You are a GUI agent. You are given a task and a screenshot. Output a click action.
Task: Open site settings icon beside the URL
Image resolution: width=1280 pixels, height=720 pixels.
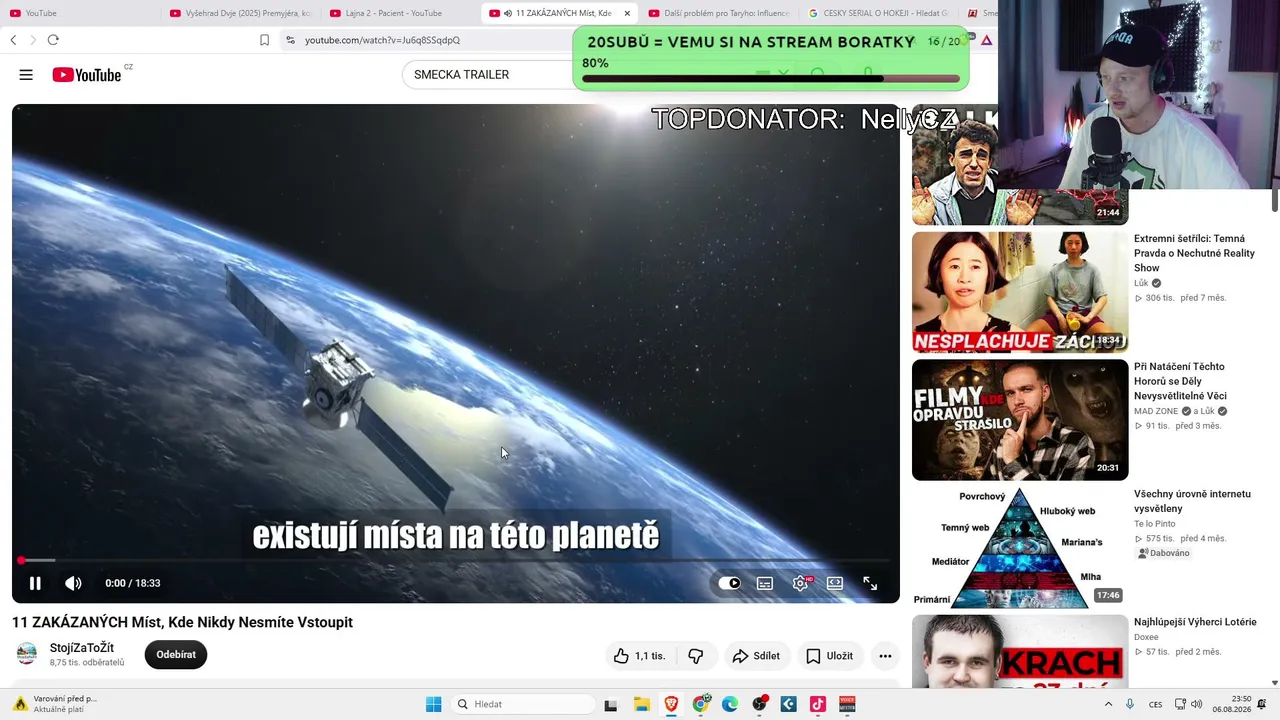tap(290, 40)
